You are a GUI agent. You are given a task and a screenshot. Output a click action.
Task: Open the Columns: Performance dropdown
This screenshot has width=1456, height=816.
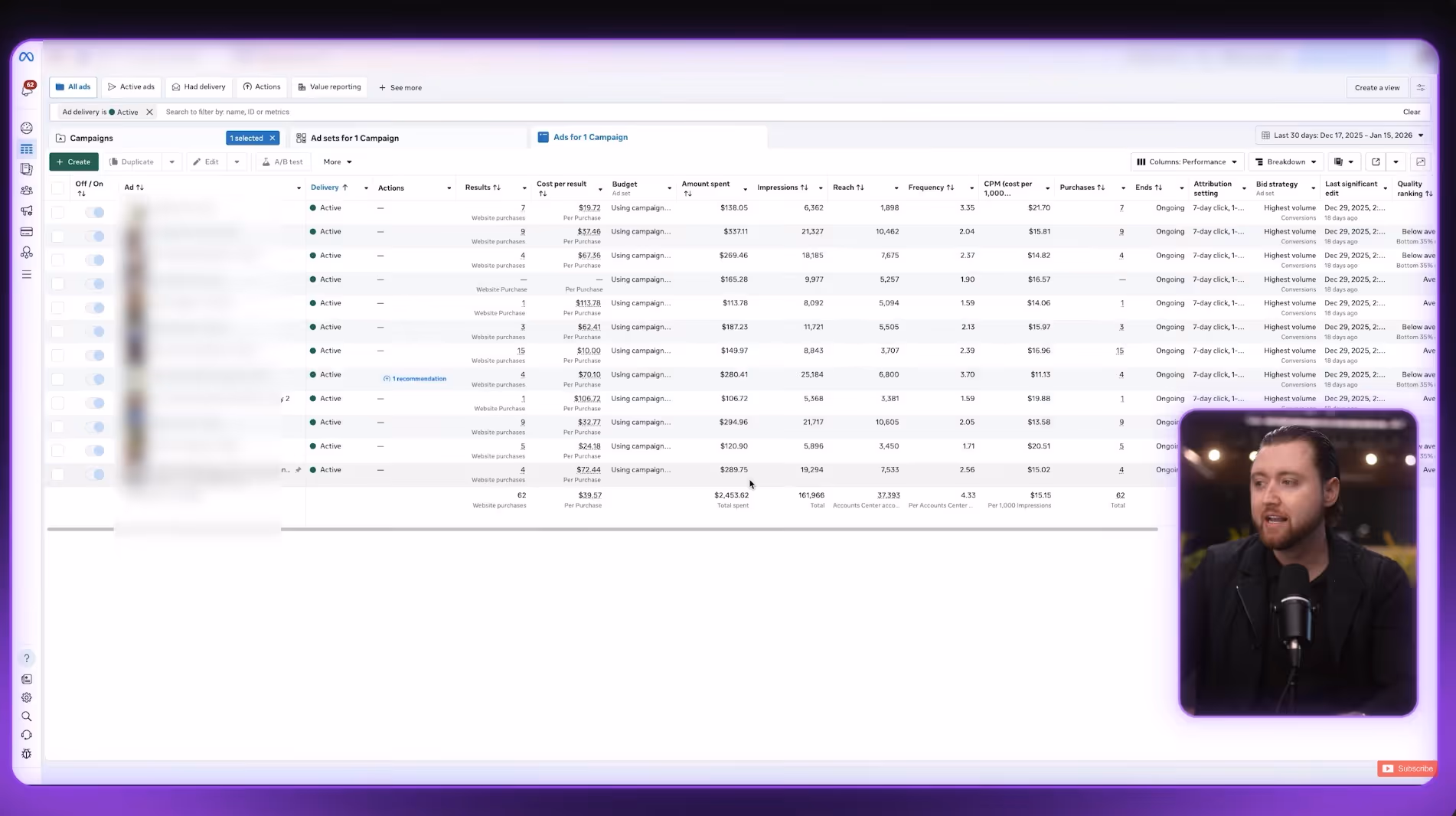tap(1187, 162)
